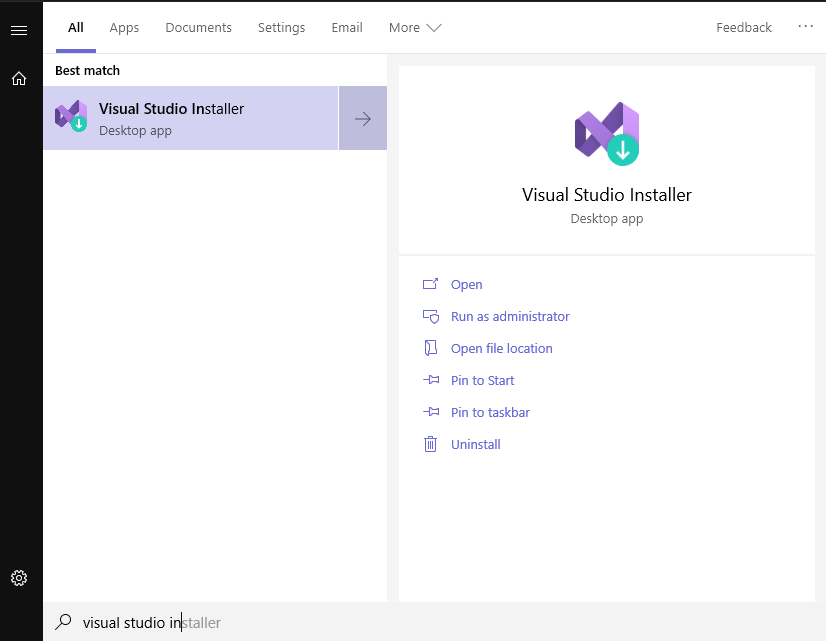
Task: Select the Email search tab
Action: 347,28
